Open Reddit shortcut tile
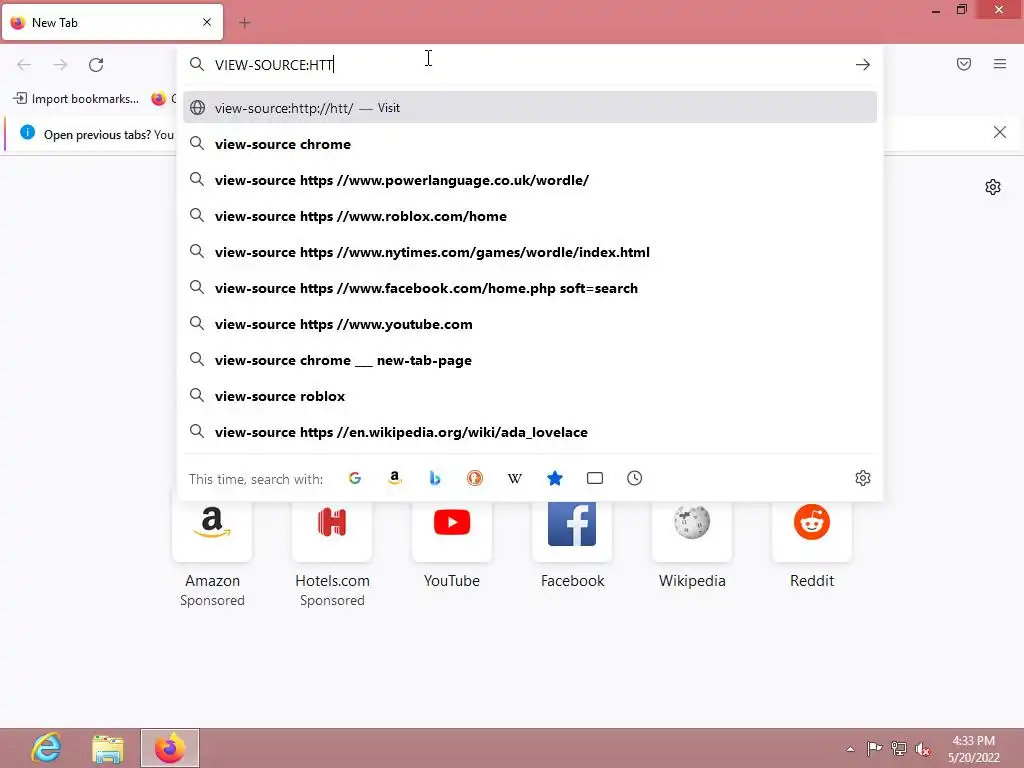 click(812, 530)
